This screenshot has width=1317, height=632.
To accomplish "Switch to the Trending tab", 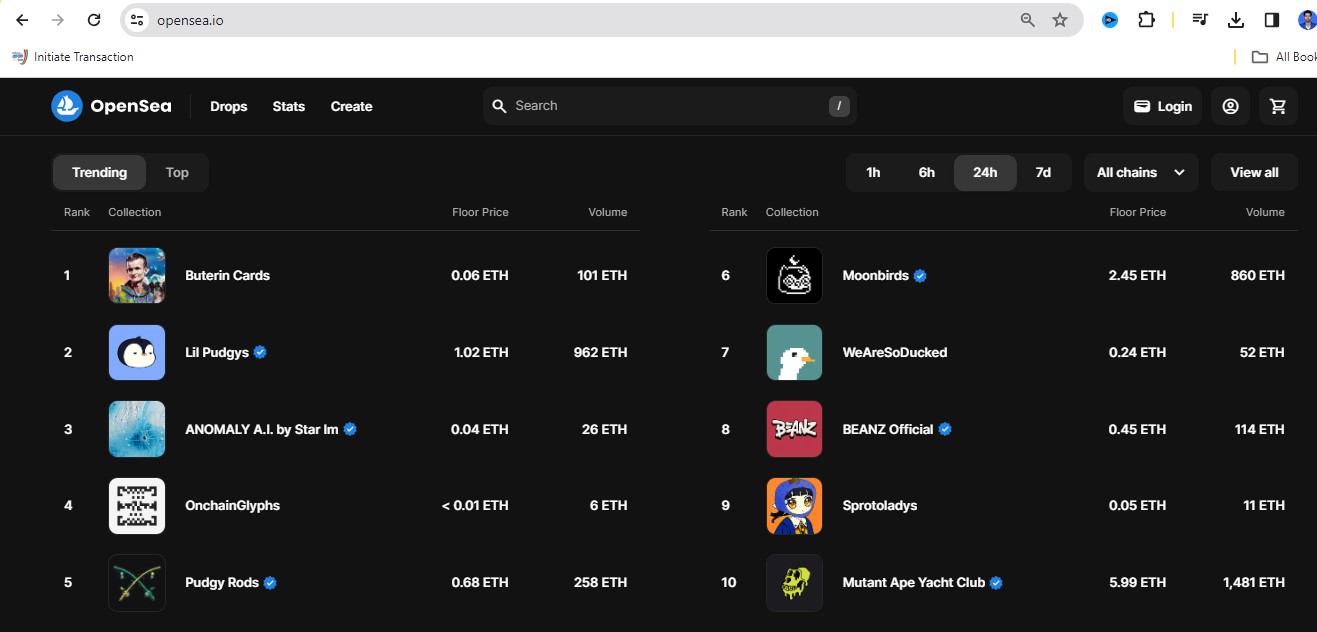I will point(99,172).
